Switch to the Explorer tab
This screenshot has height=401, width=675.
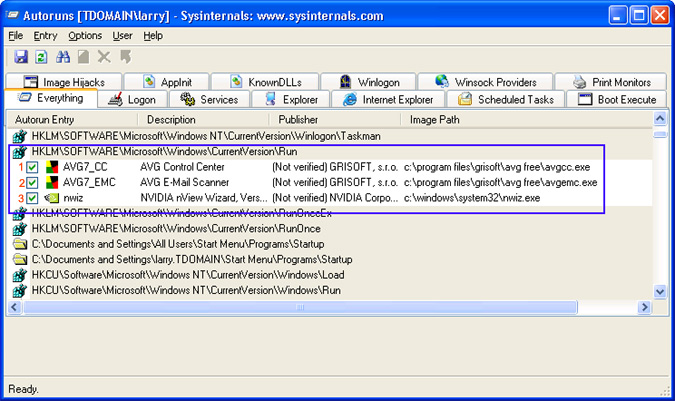291,99
